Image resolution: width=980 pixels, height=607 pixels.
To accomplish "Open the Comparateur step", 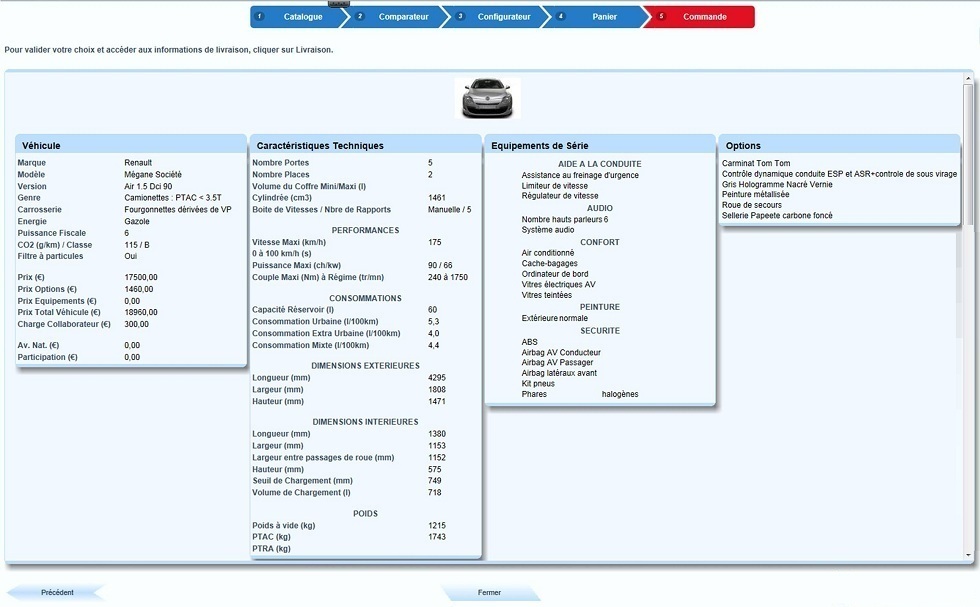I will [x=404, y=17].
